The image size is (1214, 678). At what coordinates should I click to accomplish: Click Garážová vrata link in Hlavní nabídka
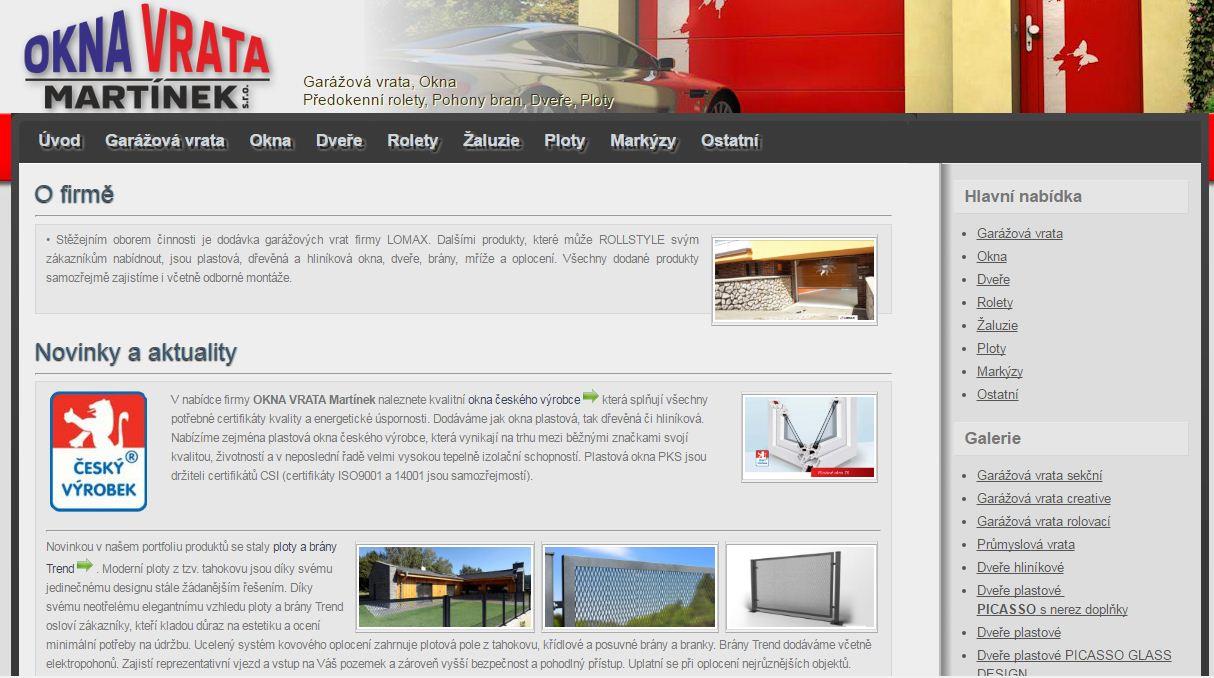[x=1020, y=234]
